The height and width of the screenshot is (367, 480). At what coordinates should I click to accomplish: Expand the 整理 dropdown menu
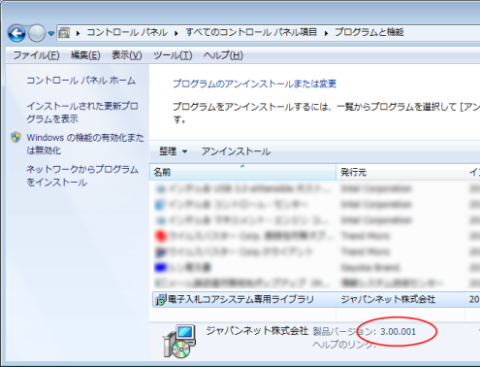[x=173, y=152]
